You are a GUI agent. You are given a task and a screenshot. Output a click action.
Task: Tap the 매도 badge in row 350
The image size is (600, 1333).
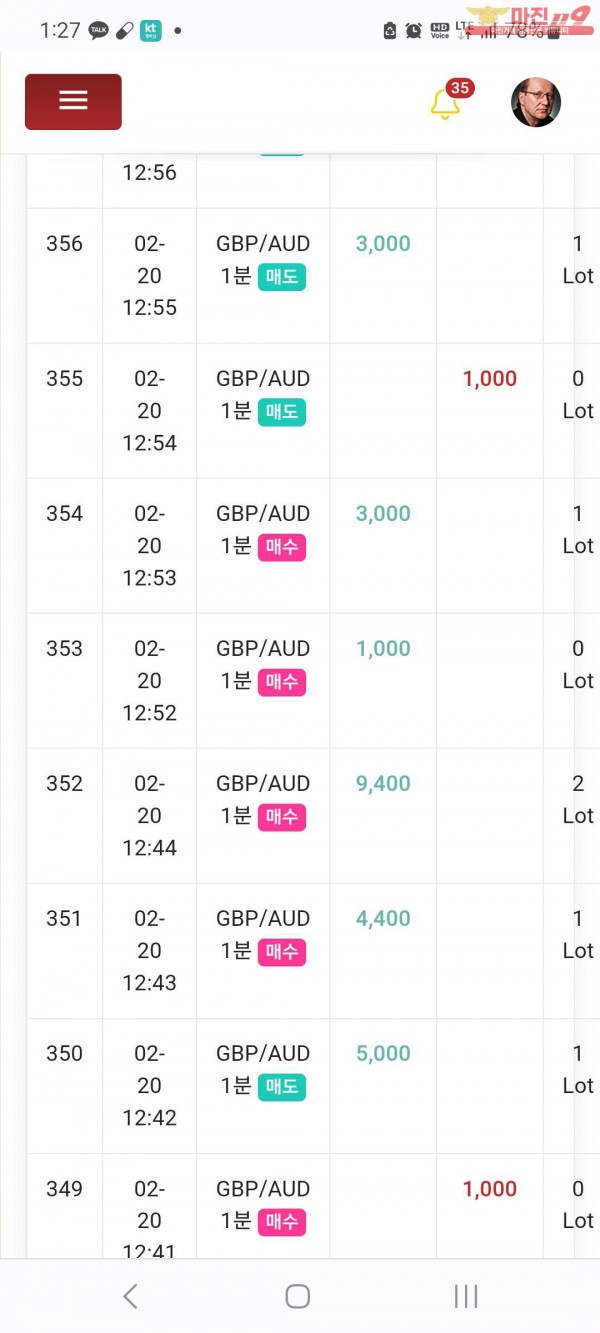(282, 1087)
